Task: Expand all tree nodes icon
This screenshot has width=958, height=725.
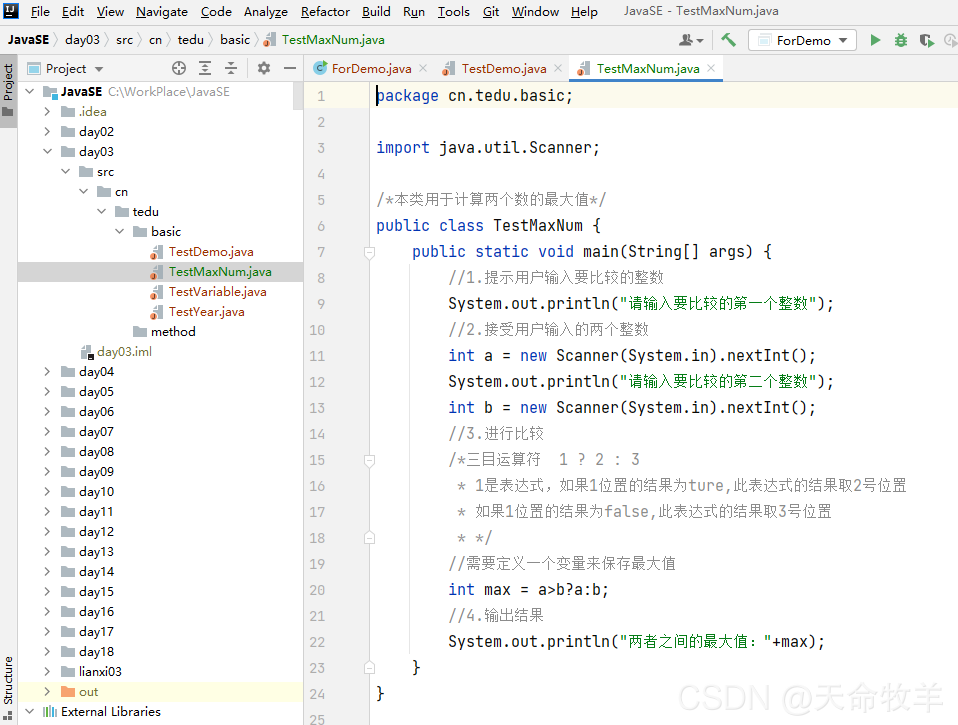Action: pyautogui.click(x=205, y=68)
